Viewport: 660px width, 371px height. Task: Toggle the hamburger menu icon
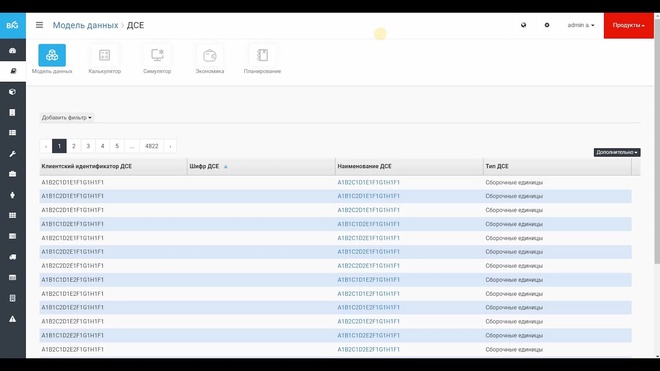click(x=39, y=25)
